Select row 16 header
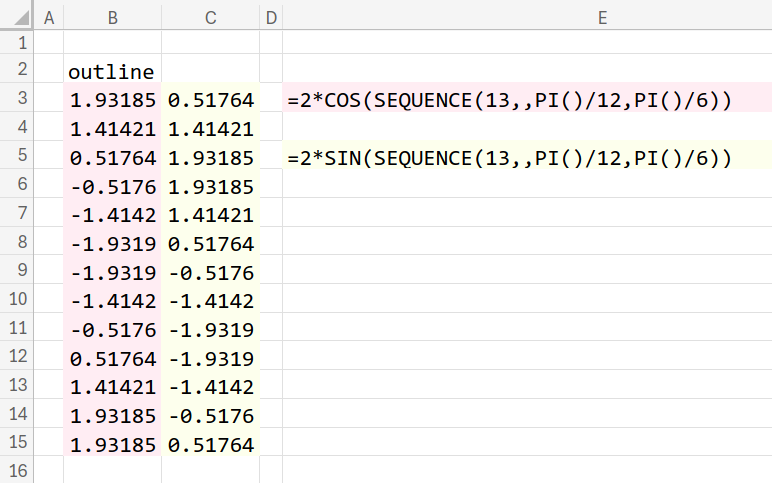The height and width of the screenshot is (483, 772). point(17,470)
